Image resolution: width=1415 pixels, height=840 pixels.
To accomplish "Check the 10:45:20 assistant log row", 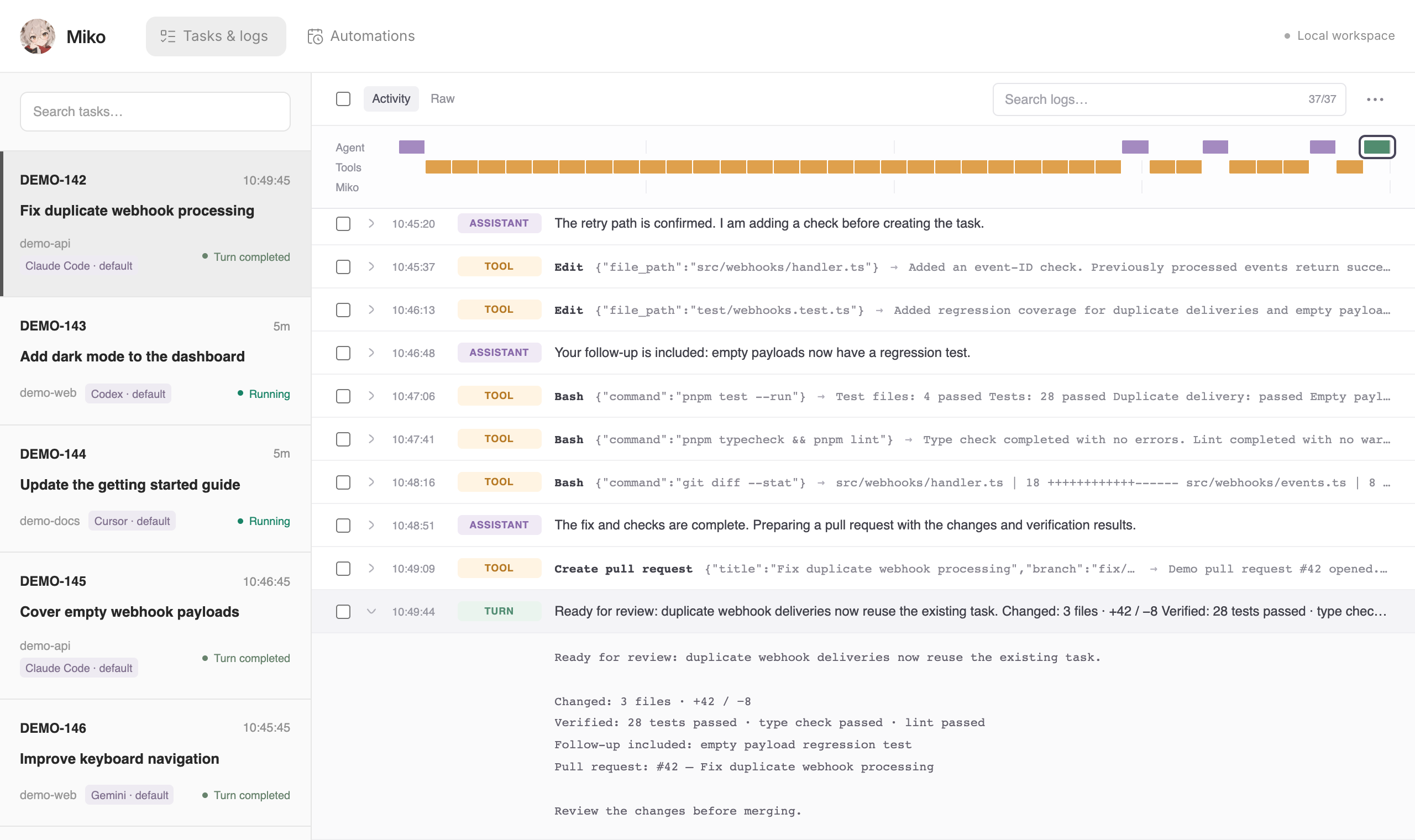I will click(x=343, y=224).
